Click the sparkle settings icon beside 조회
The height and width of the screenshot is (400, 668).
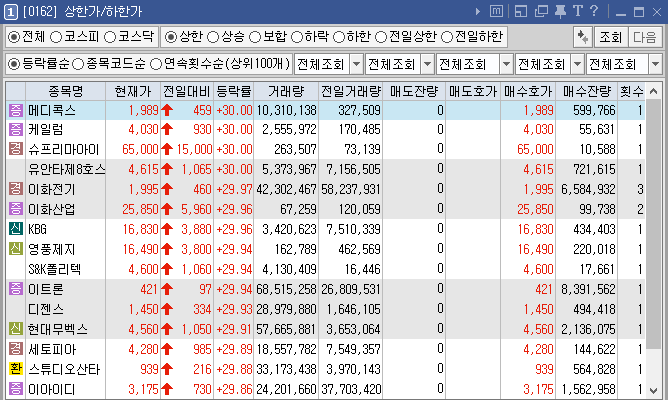coord(582,37)
